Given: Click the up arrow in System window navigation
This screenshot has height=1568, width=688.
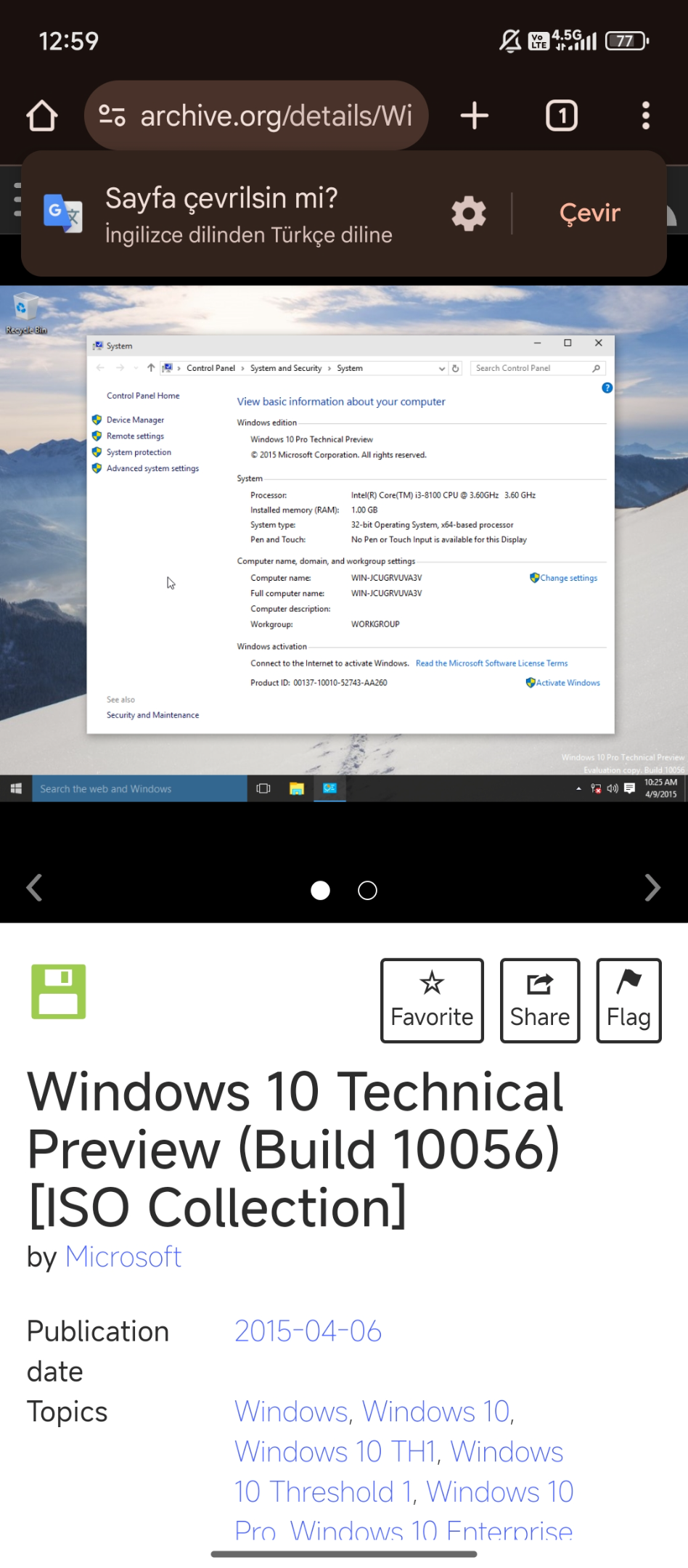Looking at the screenshot, I should coord(151,368).
